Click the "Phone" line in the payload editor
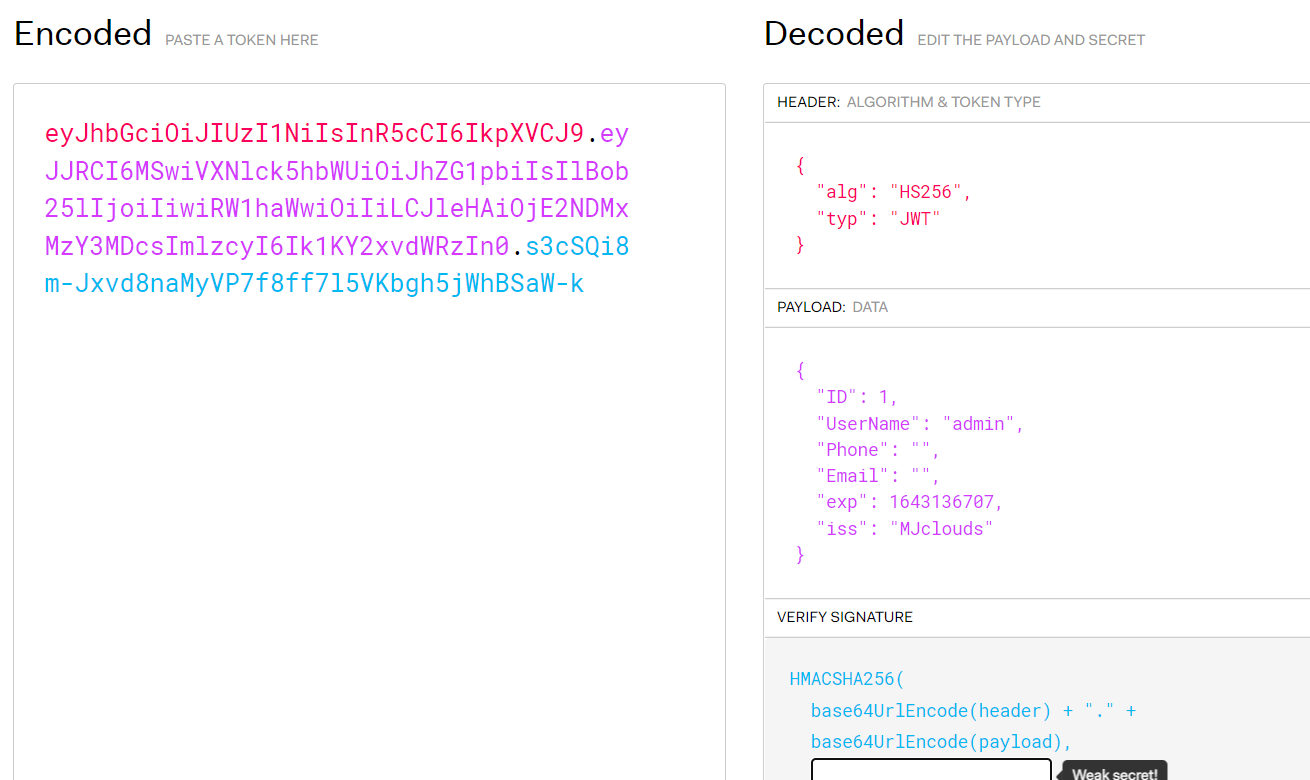This screenshot has height=780, width=1310. point(878,450)
